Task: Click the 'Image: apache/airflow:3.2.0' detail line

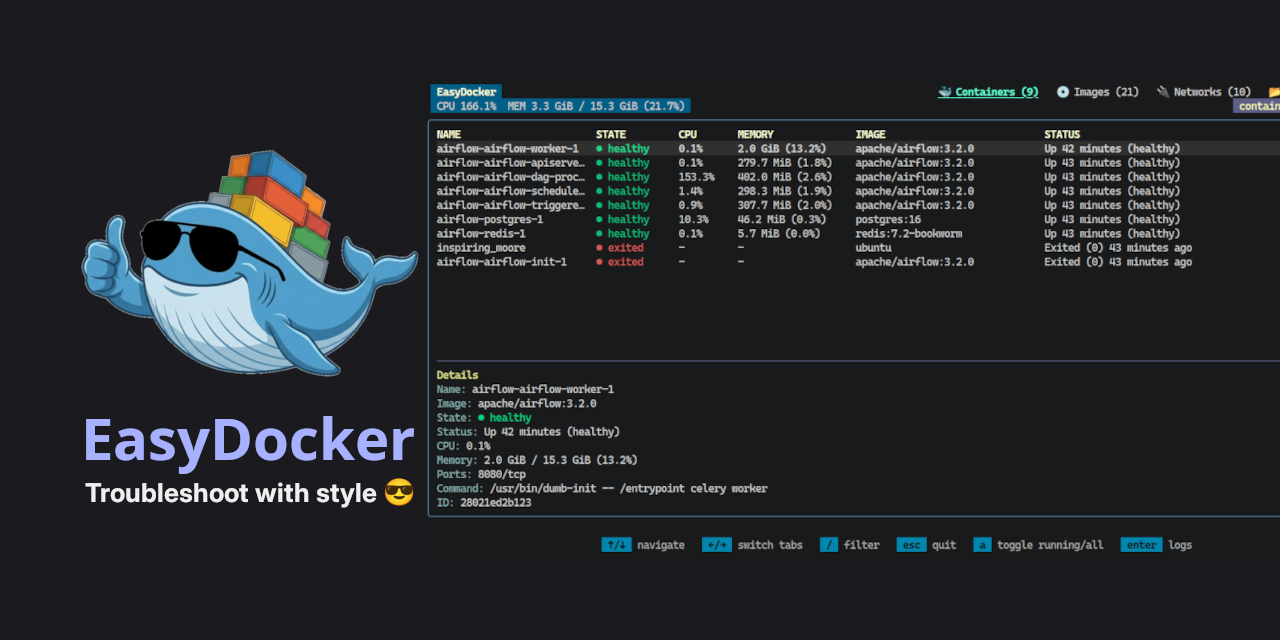Action: pos(516,404)
